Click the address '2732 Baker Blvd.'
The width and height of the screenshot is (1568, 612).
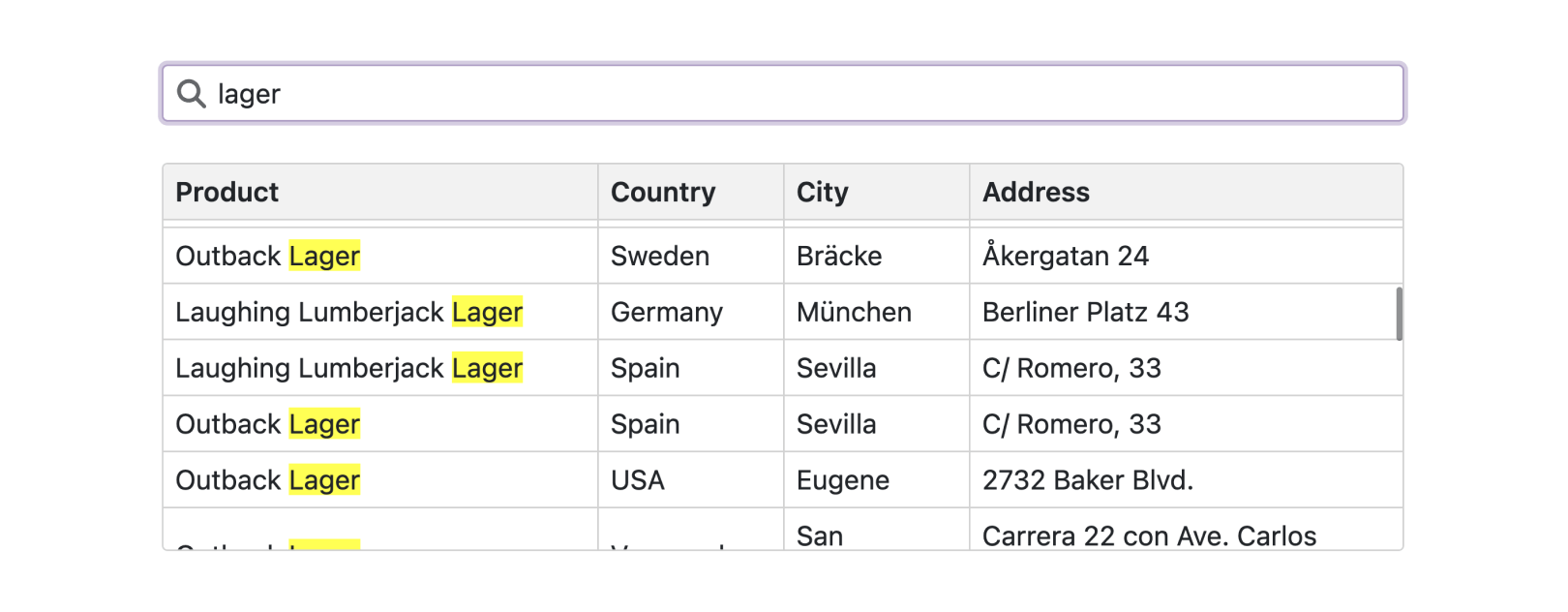tap(1088, 480)
